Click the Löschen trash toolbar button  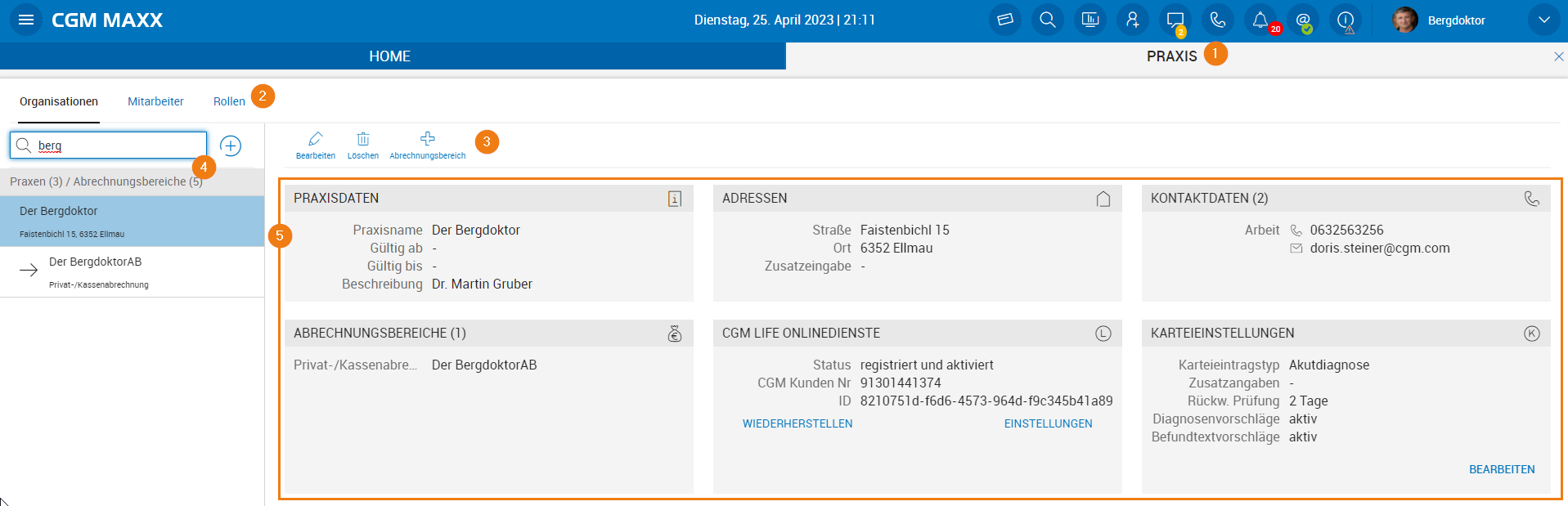[363, 146]
